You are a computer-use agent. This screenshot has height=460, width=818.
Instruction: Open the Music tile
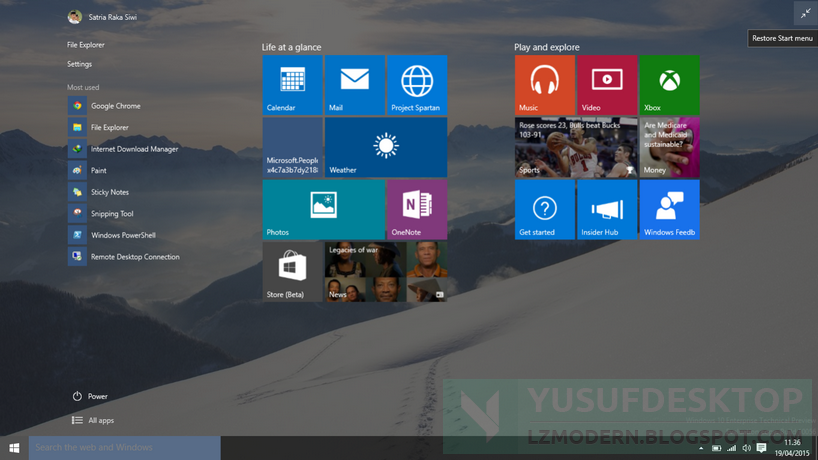click(545, 85)
